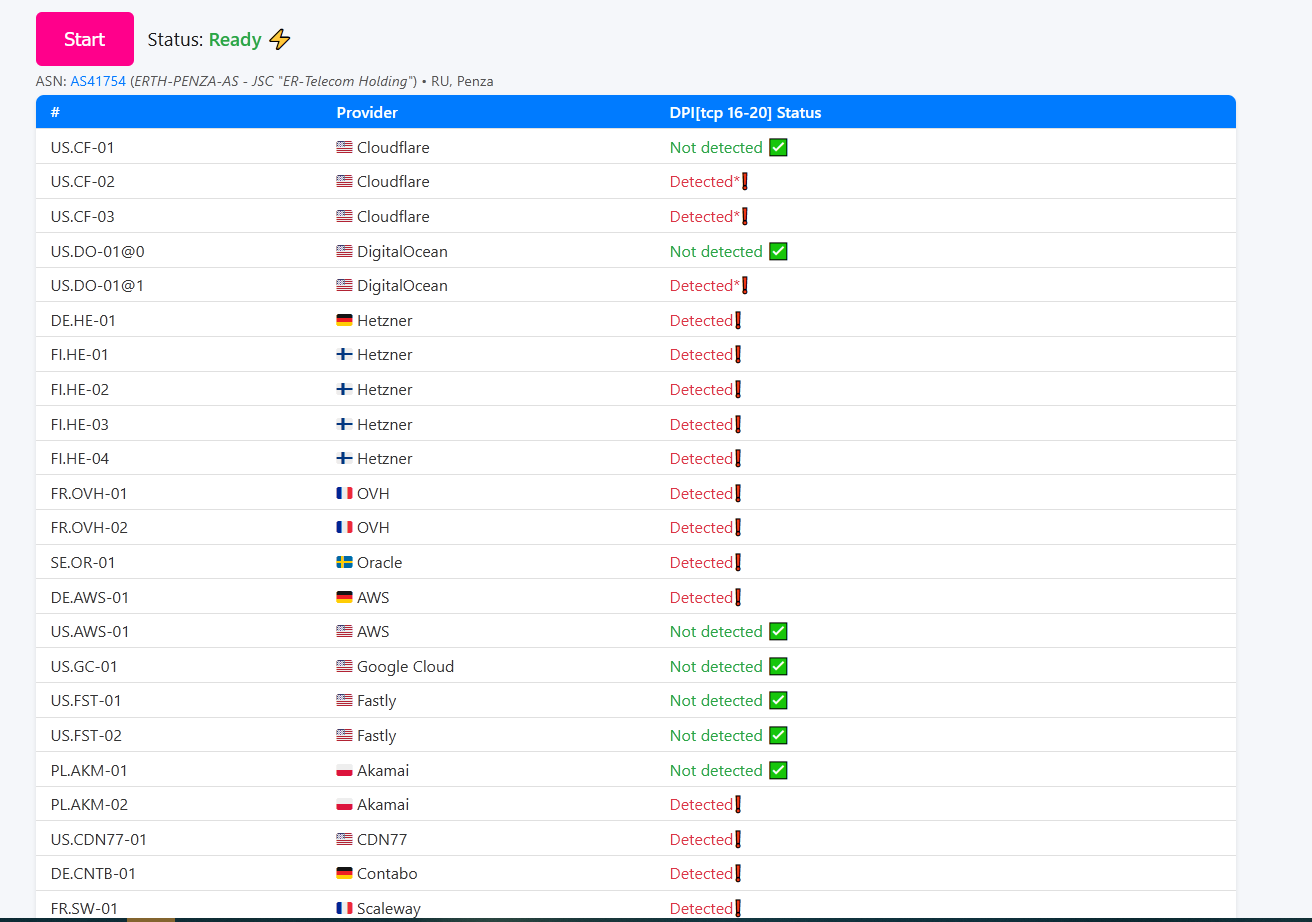The image size is (1312, 922).
Task: Click 'Hetzner' in the DE.HE-01 row
Action: click(x=385, y=320)
